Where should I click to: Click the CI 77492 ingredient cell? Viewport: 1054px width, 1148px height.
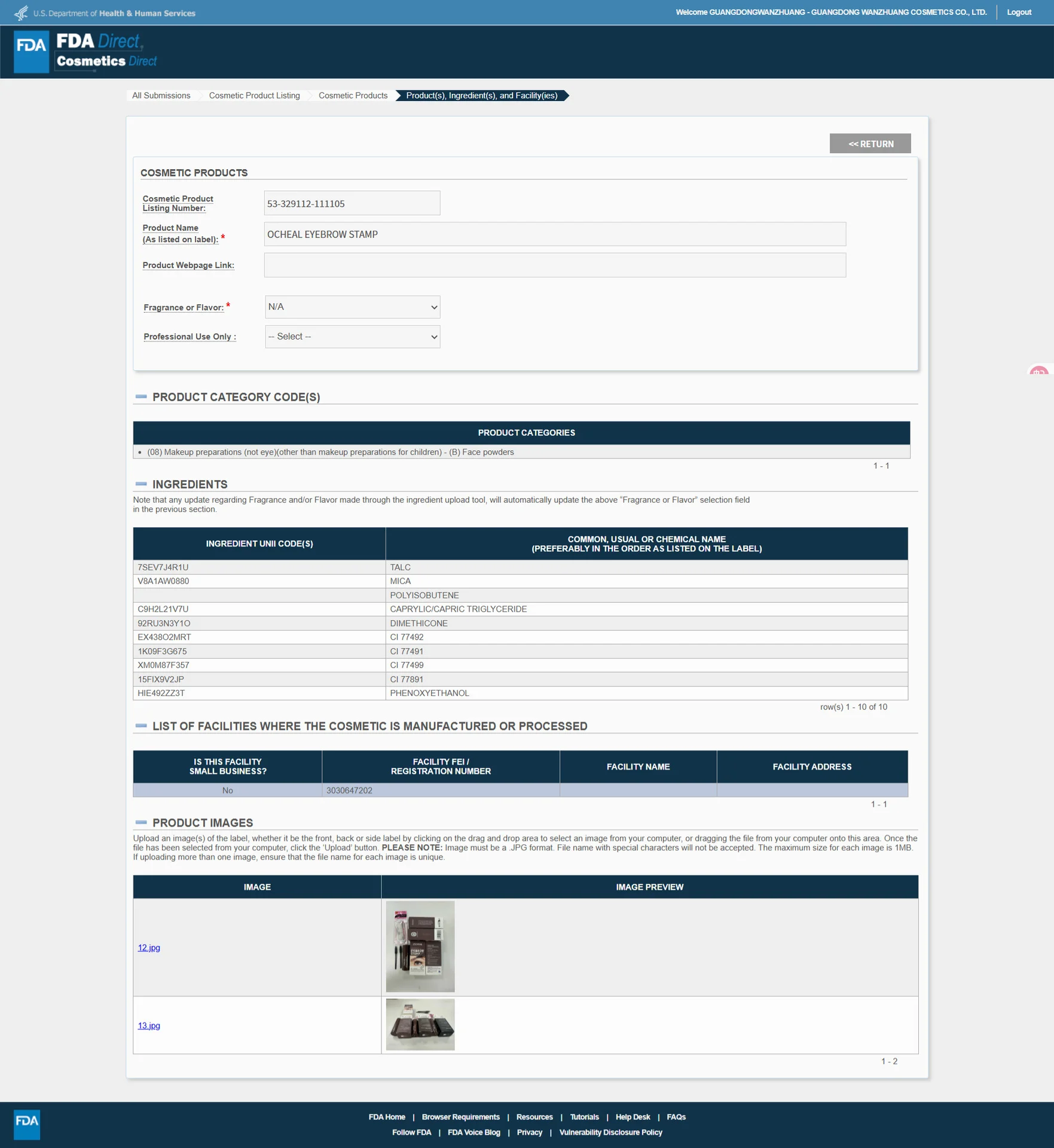tap(646, 637)
